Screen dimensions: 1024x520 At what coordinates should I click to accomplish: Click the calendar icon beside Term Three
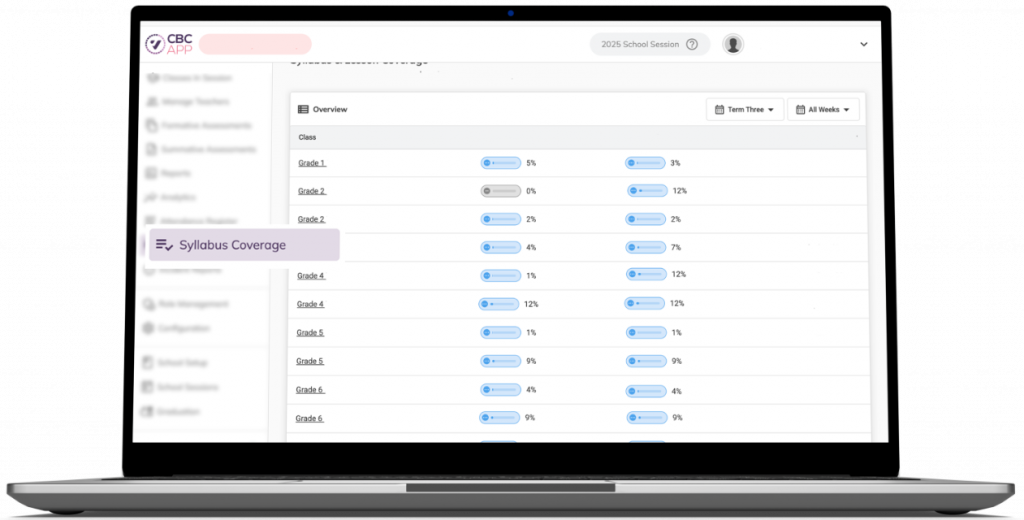coord(719,109)
